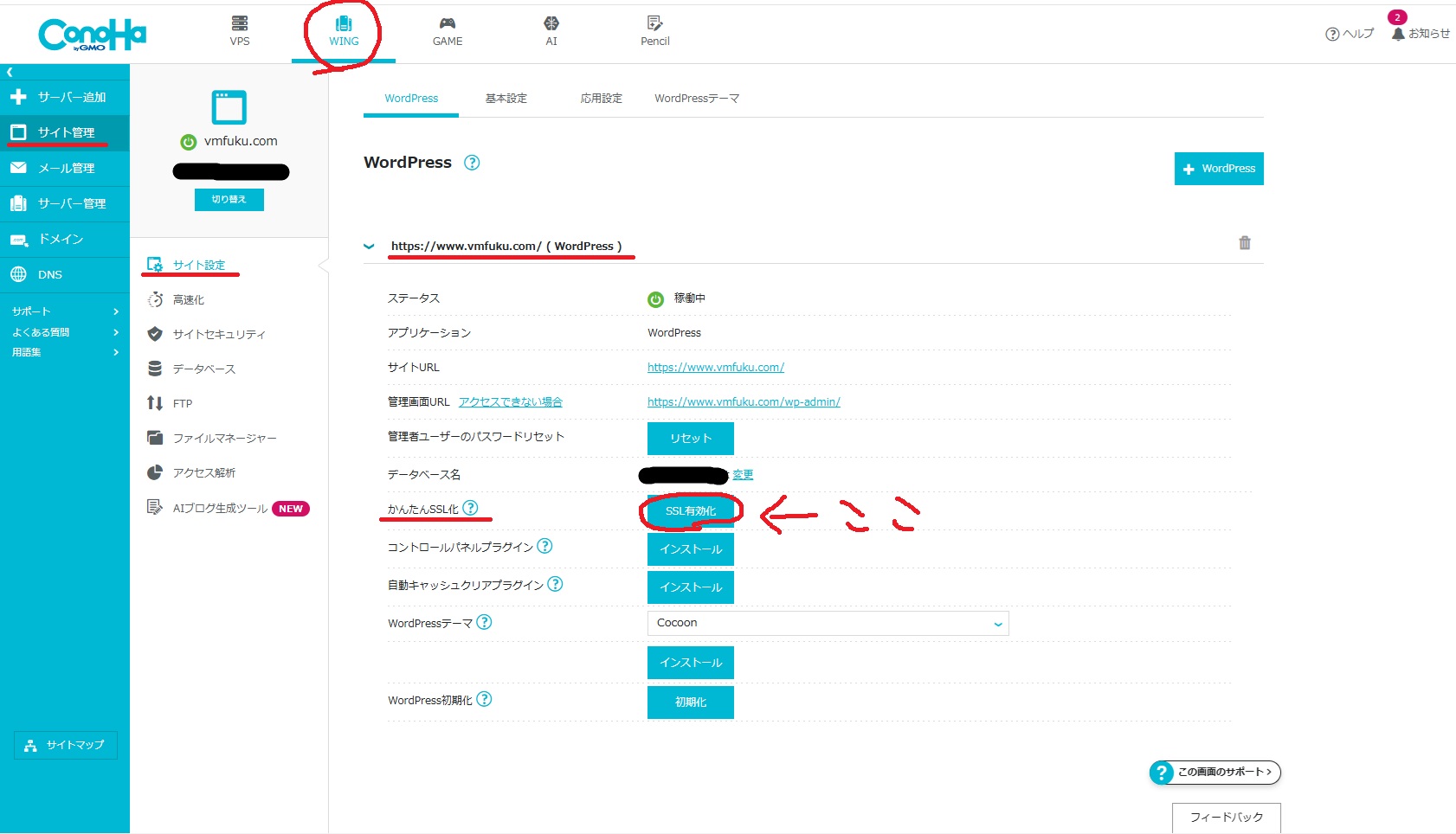Switch to the WING tab
Screen dimensions: 1456x834
pos(344,32)
